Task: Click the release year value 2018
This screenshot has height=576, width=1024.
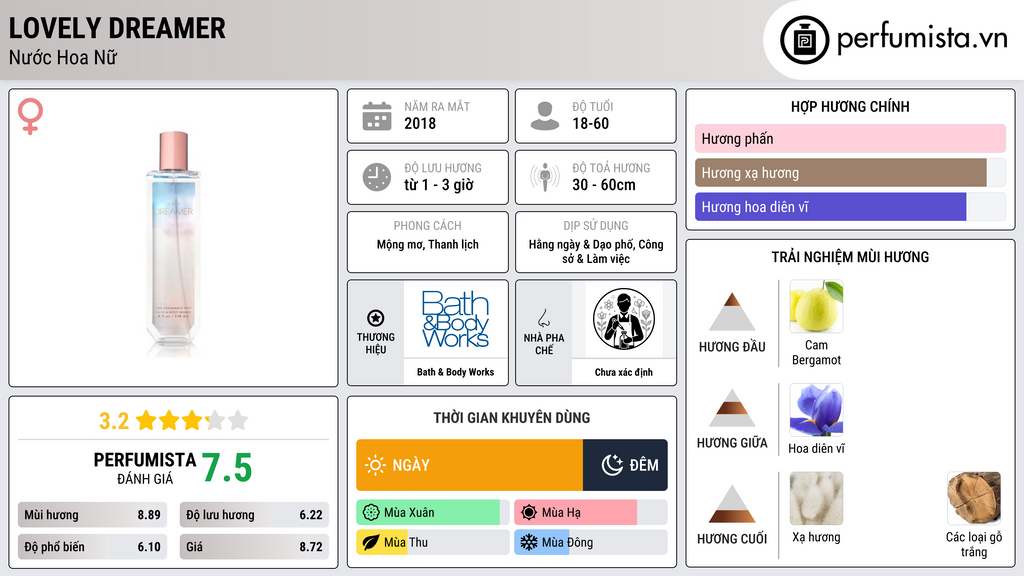Action: [x=420, y=123]
